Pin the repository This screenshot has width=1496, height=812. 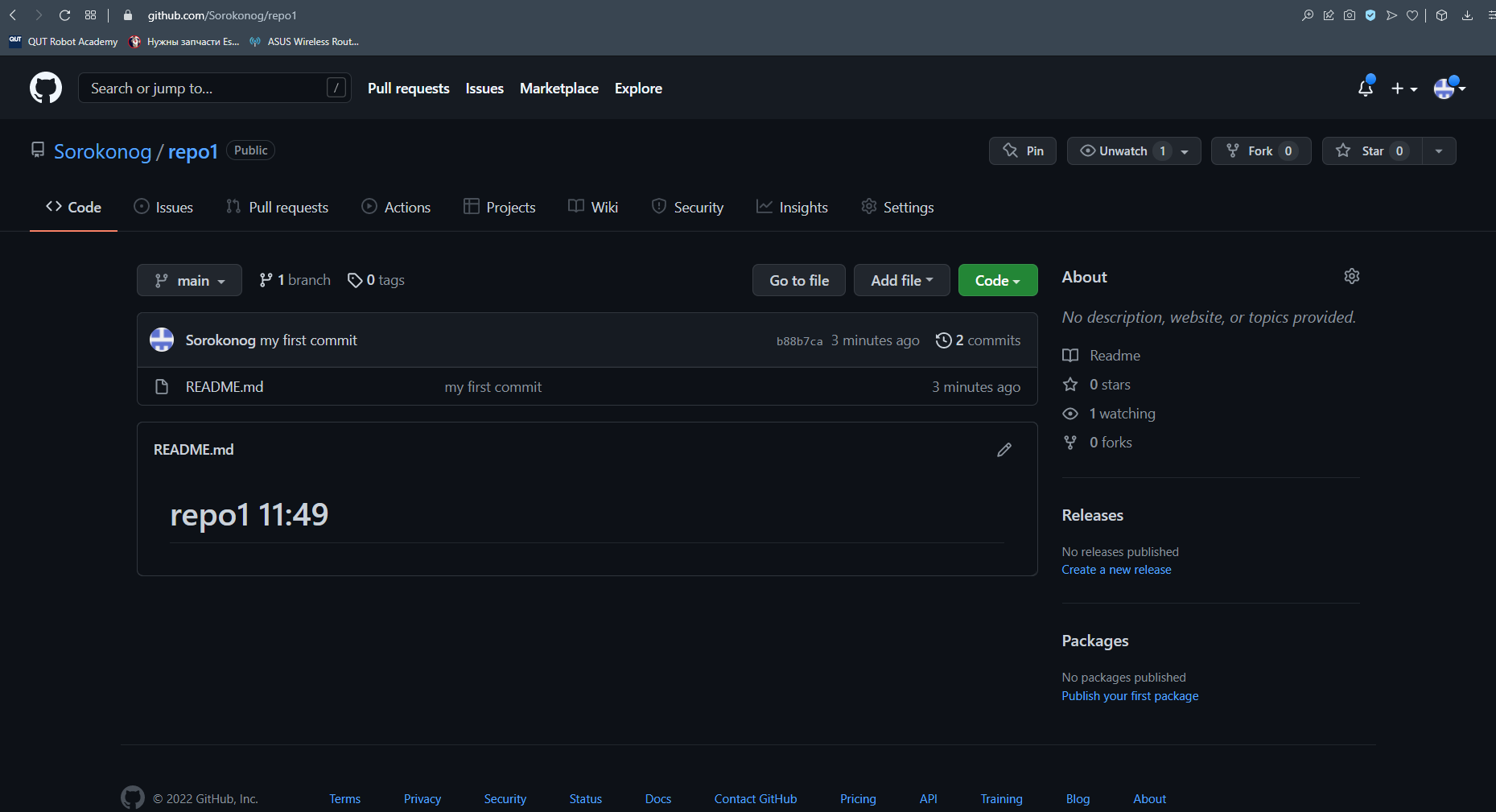(1022, 151)
